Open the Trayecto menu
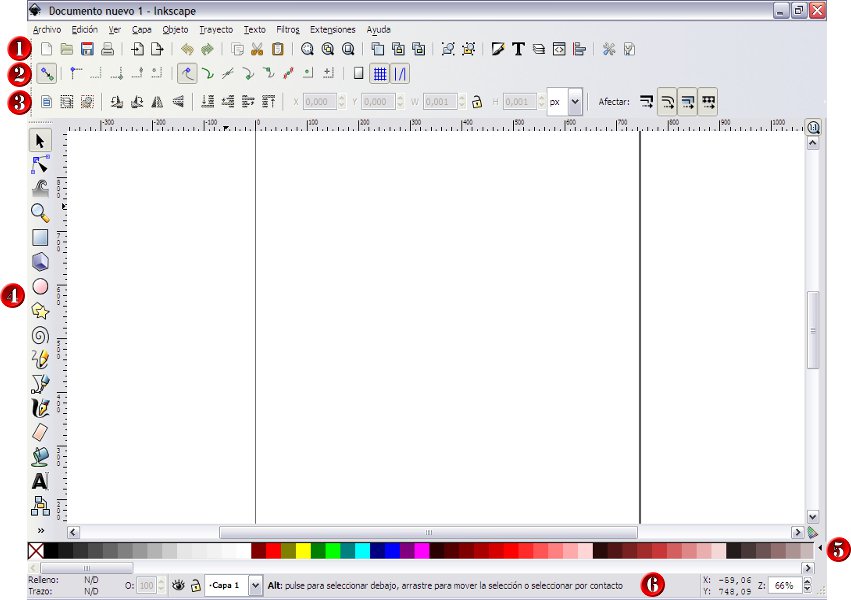 coord(215,29)
